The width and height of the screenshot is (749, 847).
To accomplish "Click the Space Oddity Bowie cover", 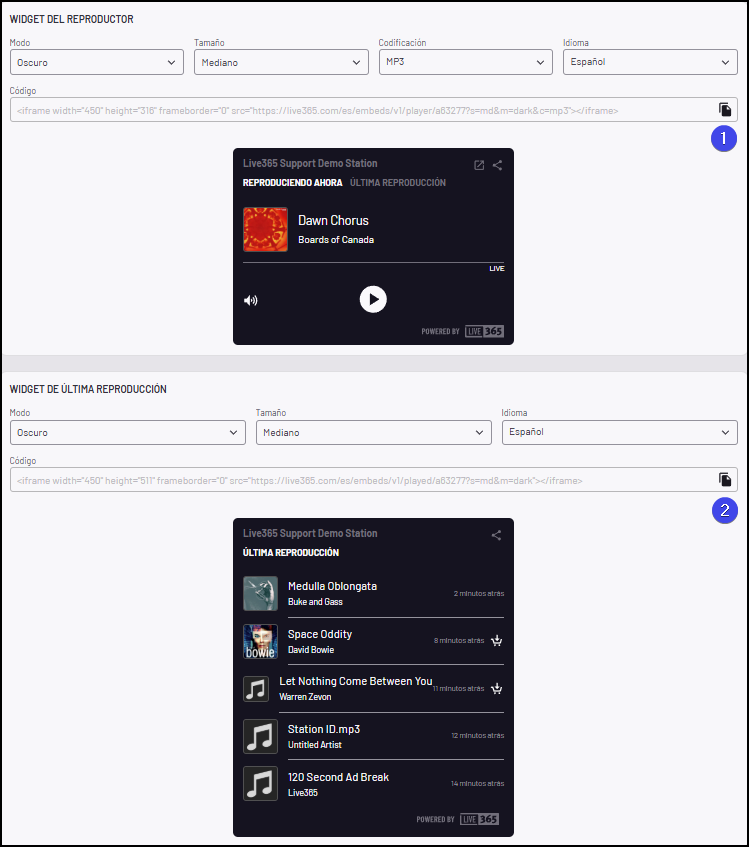I will pyautogui.click(x=260, y=641).
